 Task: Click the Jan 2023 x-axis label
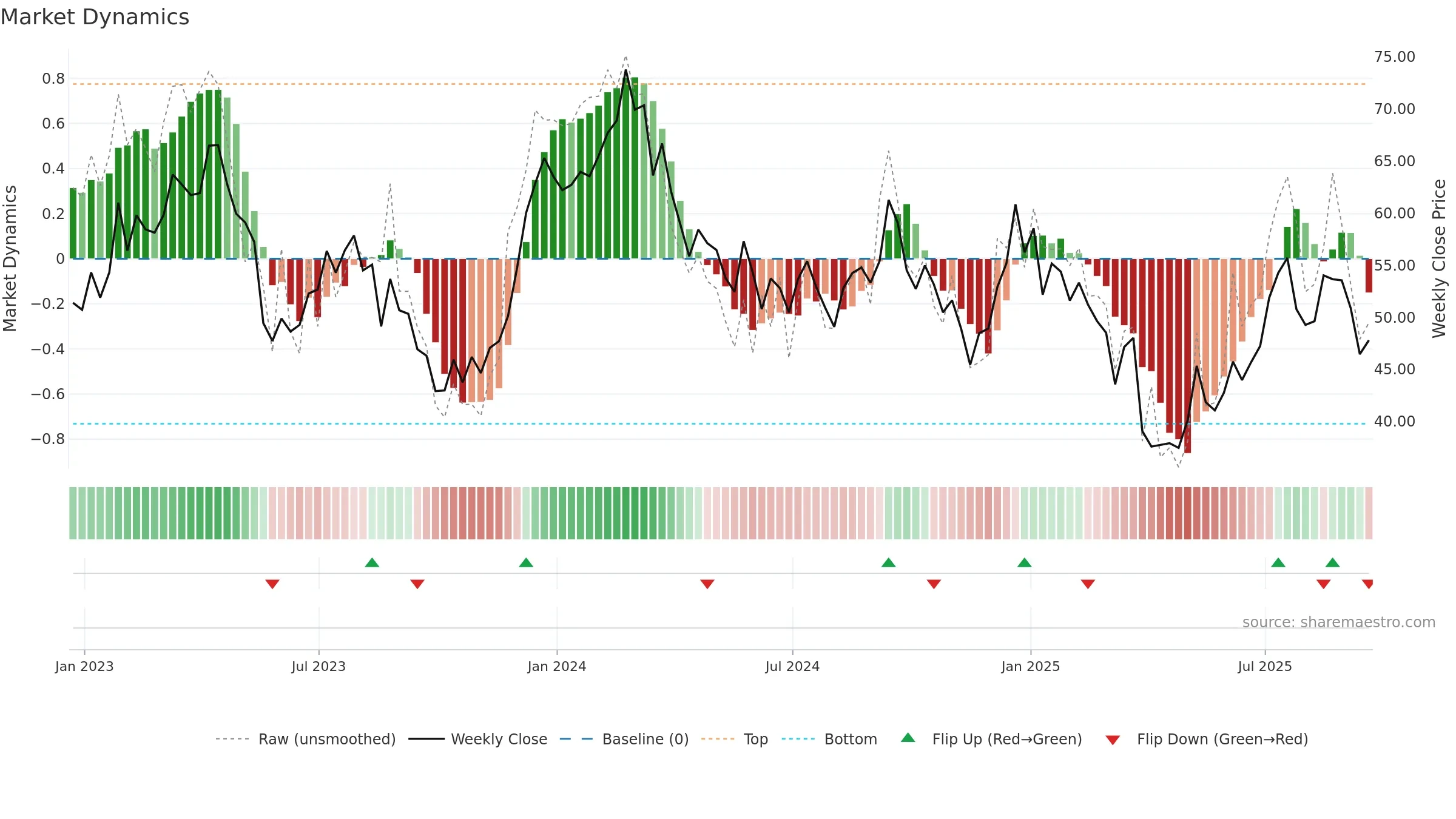[x=84, y=666]
